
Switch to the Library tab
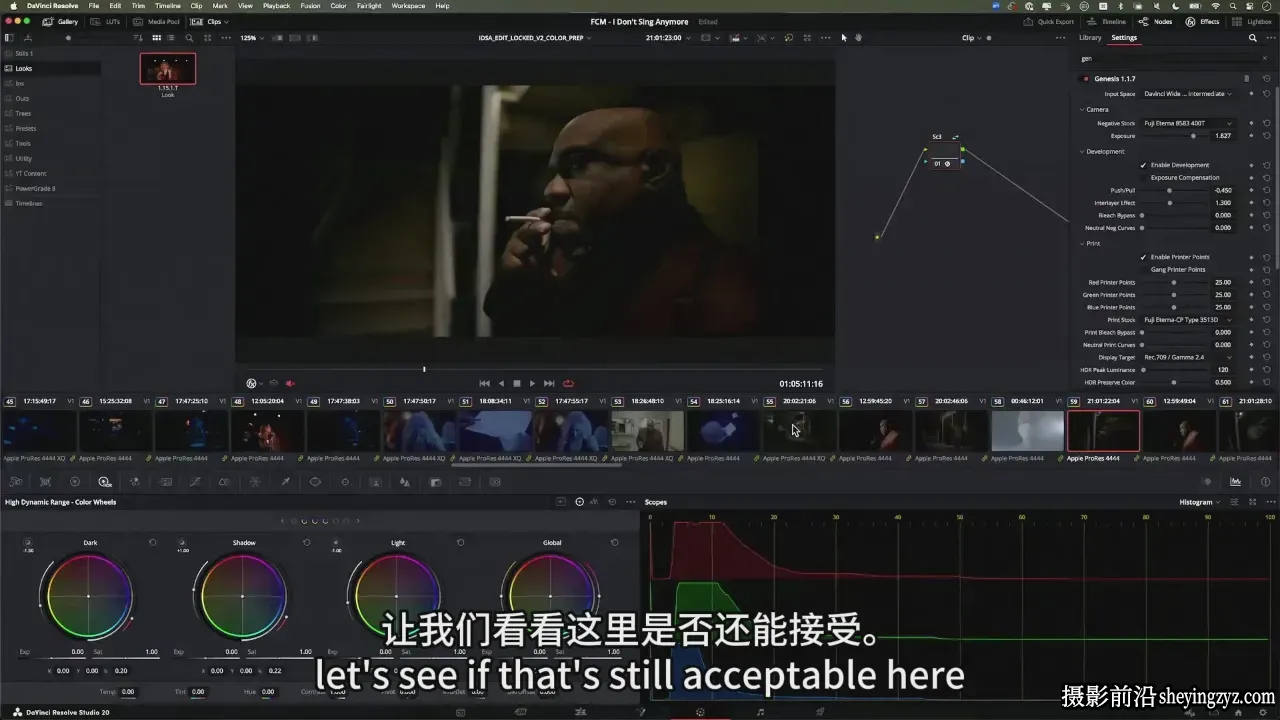(x=1090, y=38)
